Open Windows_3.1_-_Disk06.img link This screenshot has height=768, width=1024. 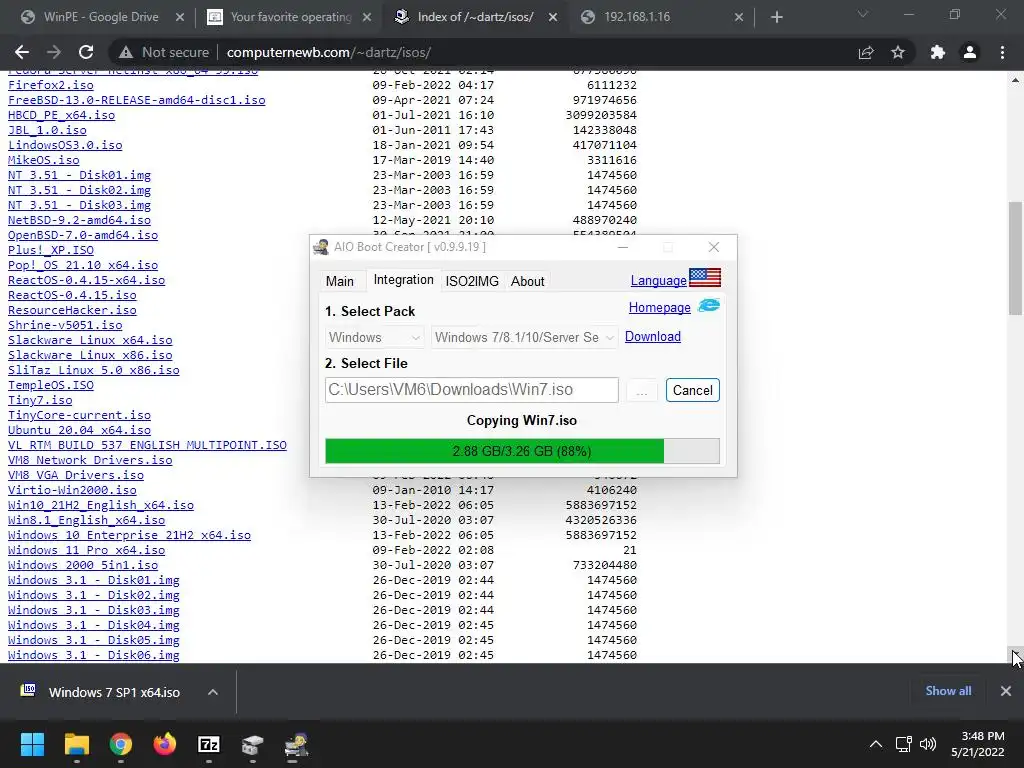point(93,655)
